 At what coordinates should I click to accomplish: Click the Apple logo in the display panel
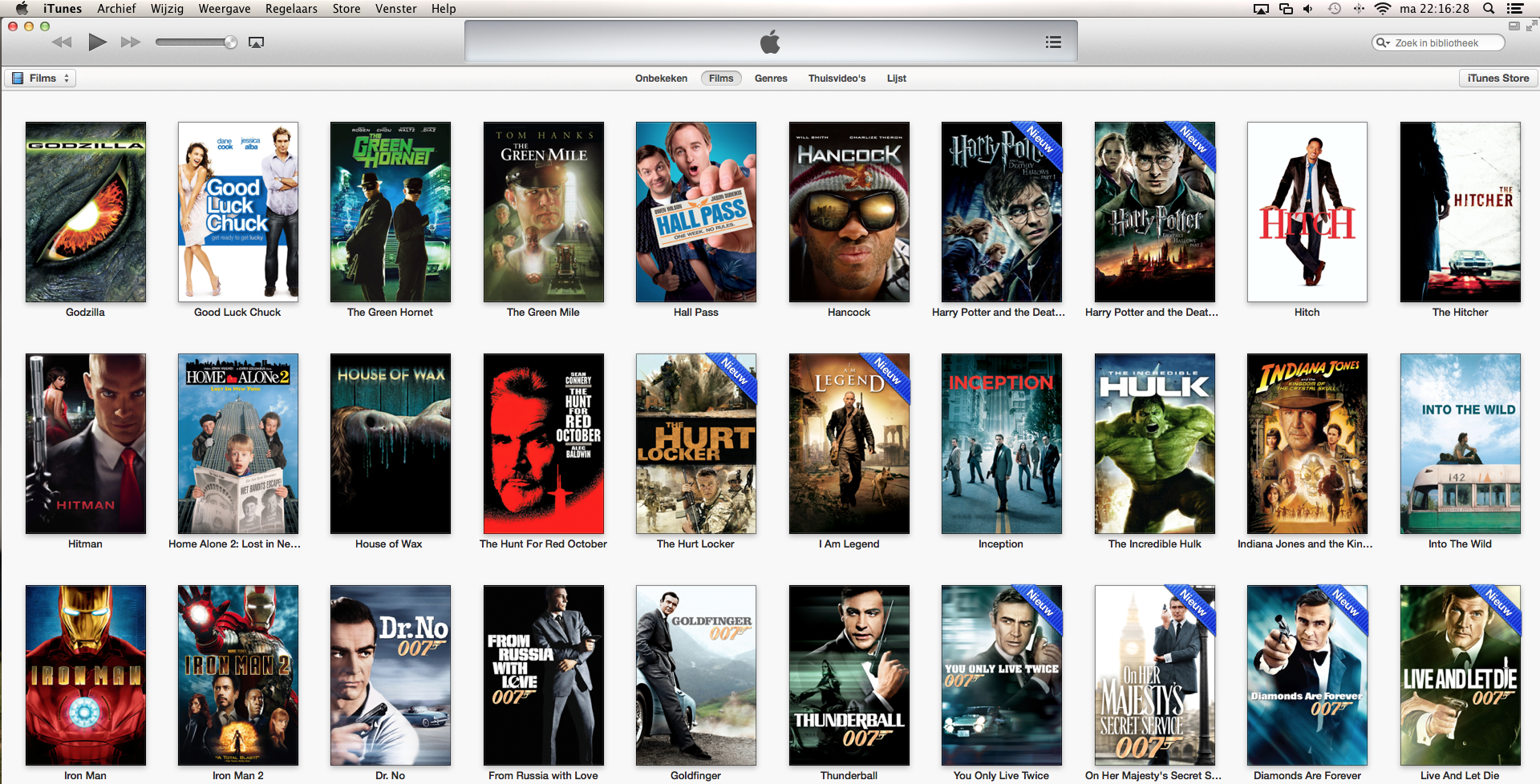point(770,42)
